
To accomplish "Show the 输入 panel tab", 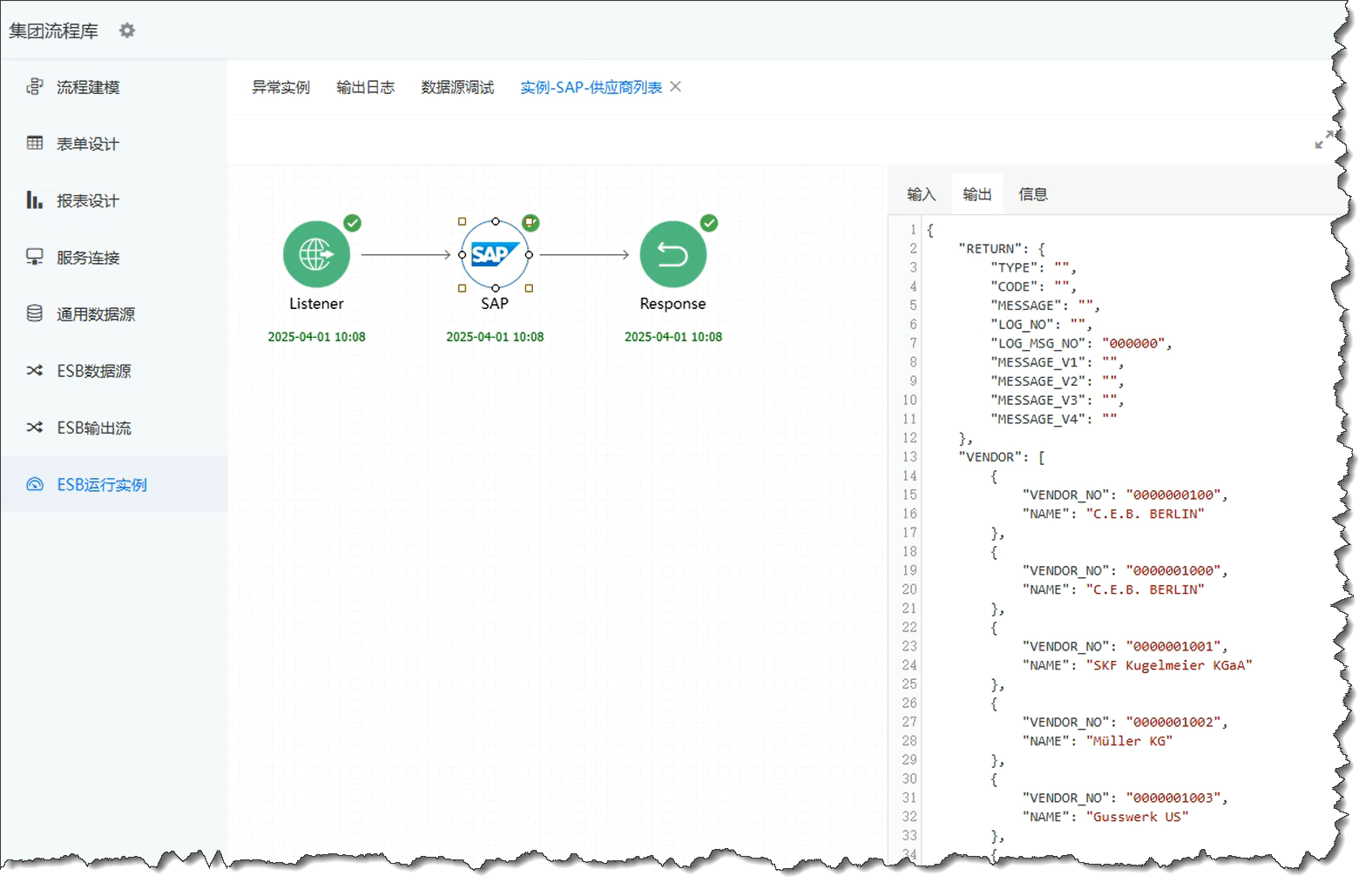I will point(921,194).
